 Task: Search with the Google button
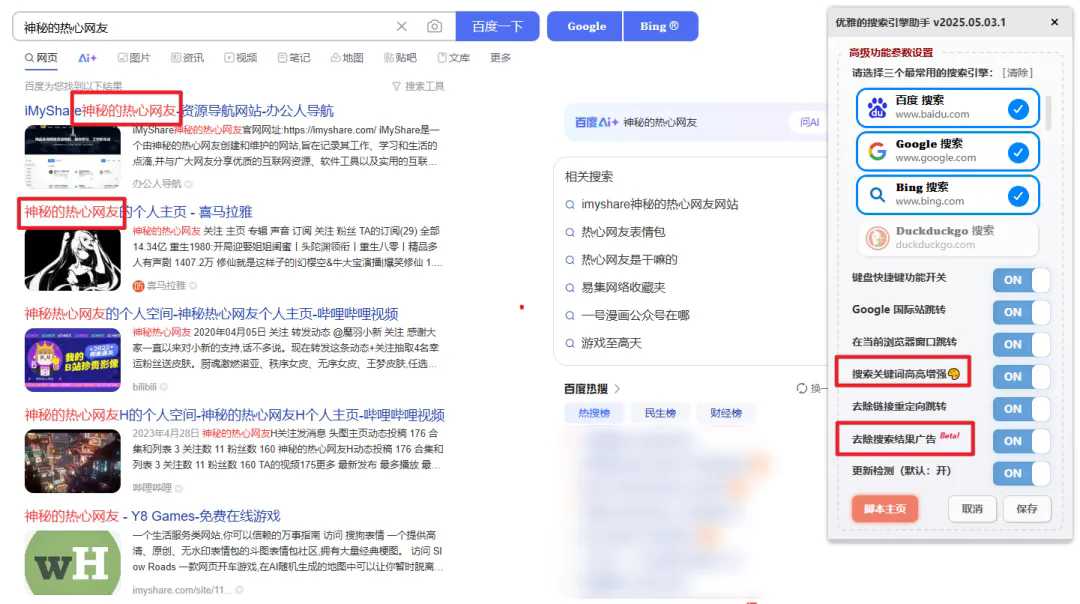pyautogui.click(x=585, y=26)
